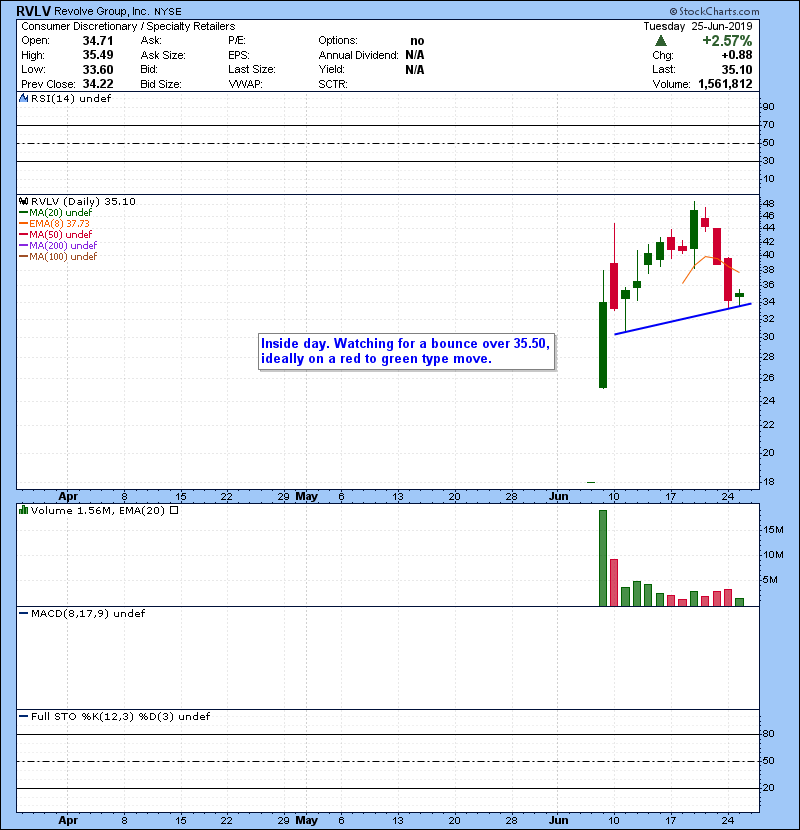
Task: Click the Jun label under the price chart
Action: [x=559, y=497]
